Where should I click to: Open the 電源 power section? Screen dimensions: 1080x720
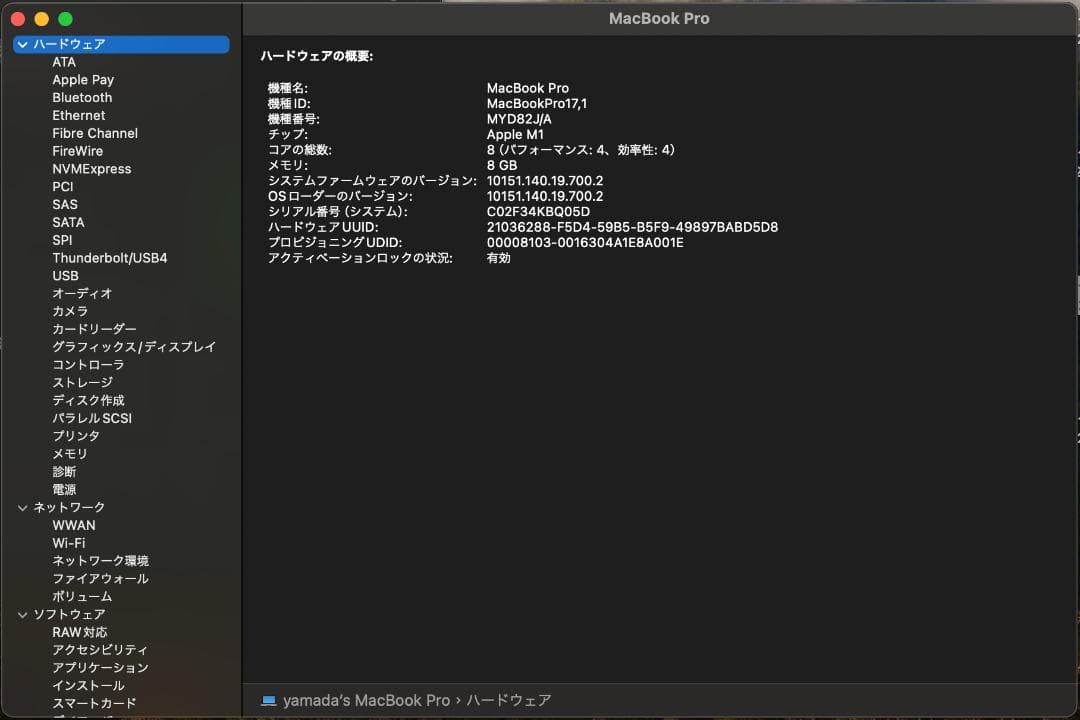64,489
